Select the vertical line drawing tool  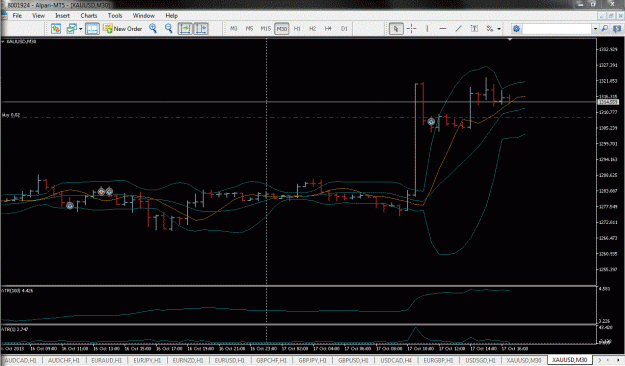pos(427,29)
